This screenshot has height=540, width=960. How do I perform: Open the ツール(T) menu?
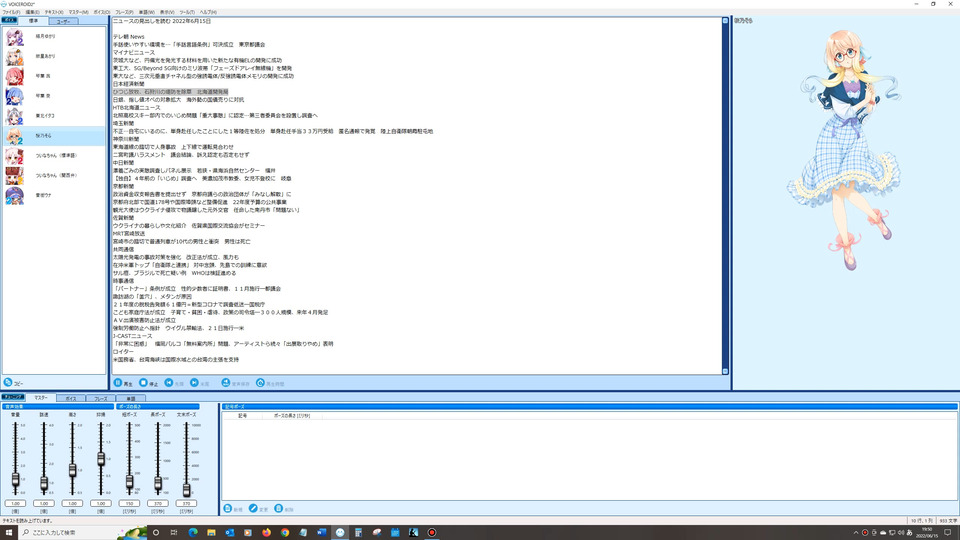(187, 12)
